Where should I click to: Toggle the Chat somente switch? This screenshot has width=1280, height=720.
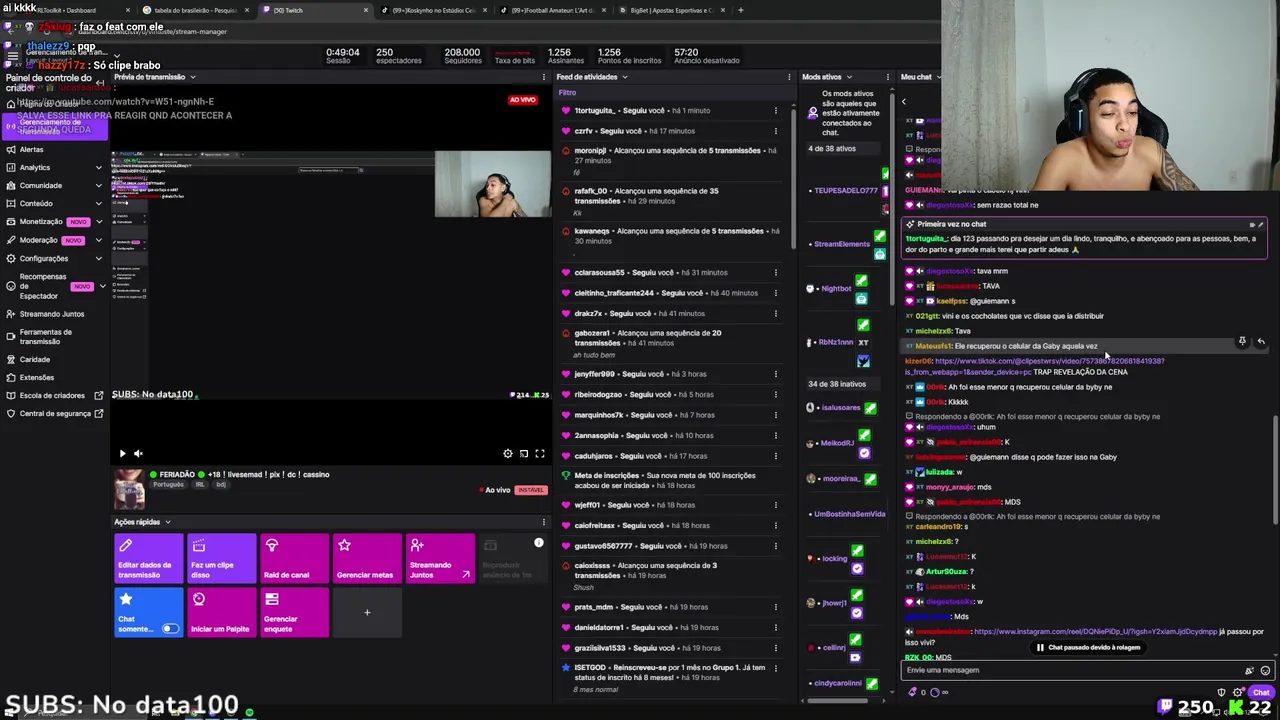[x=170, y=629]
